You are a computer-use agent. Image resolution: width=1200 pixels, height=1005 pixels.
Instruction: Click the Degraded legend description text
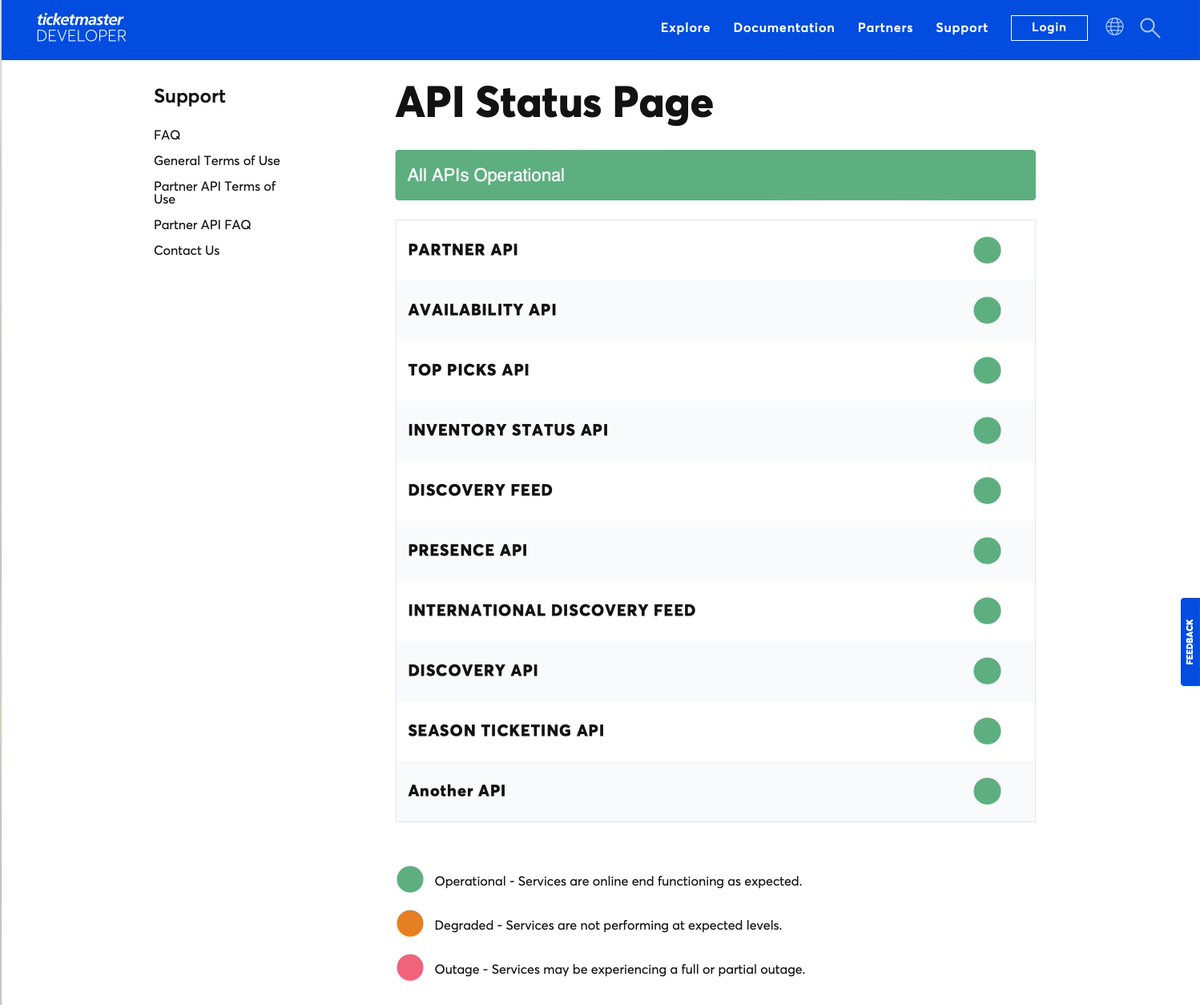pos(608,925)
